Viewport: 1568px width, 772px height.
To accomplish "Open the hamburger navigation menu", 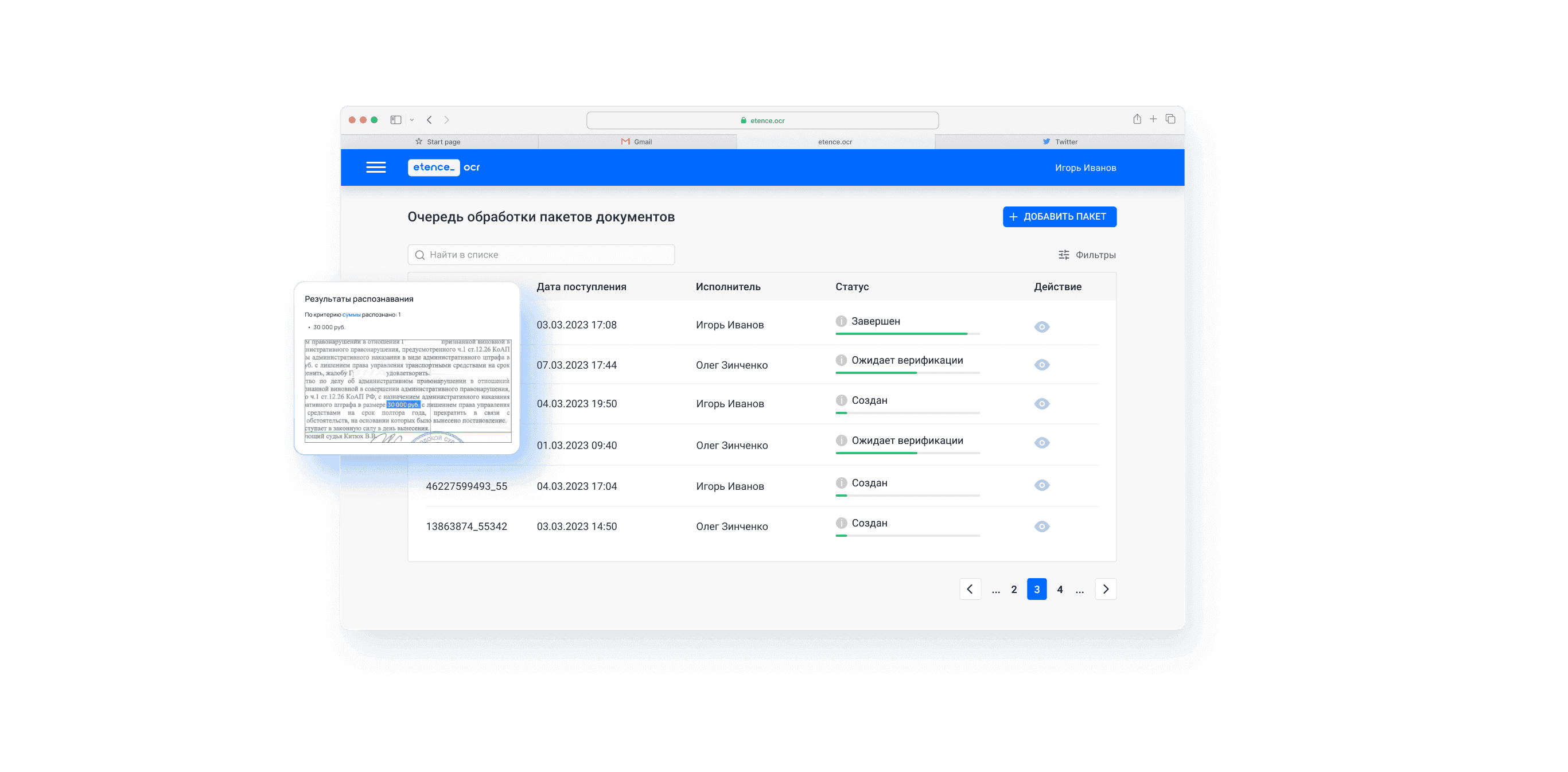I will (376, 167).
